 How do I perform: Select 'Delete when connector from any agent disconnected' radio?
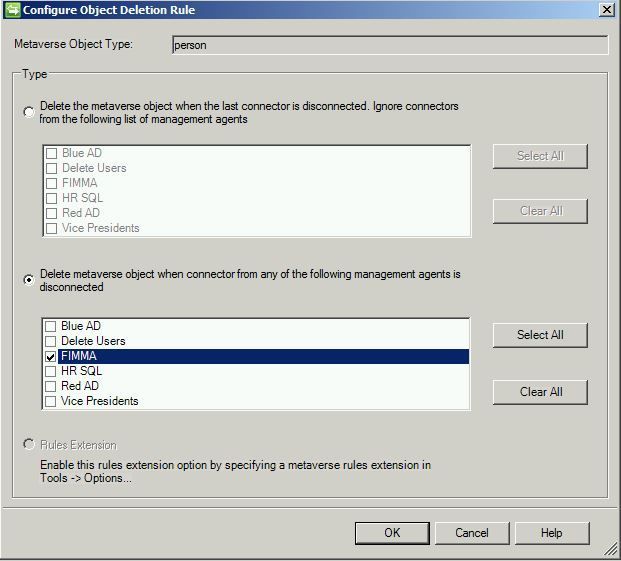[29, 280]
